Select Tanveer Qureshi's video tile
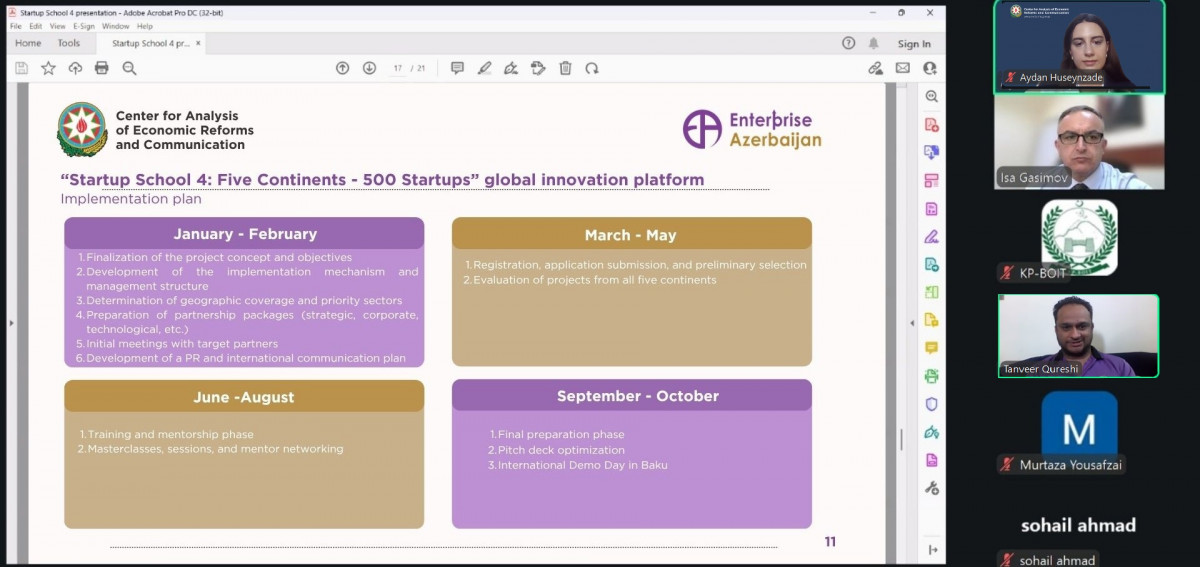Viewport: 1200px width, 567px height. coord(1079,336)
